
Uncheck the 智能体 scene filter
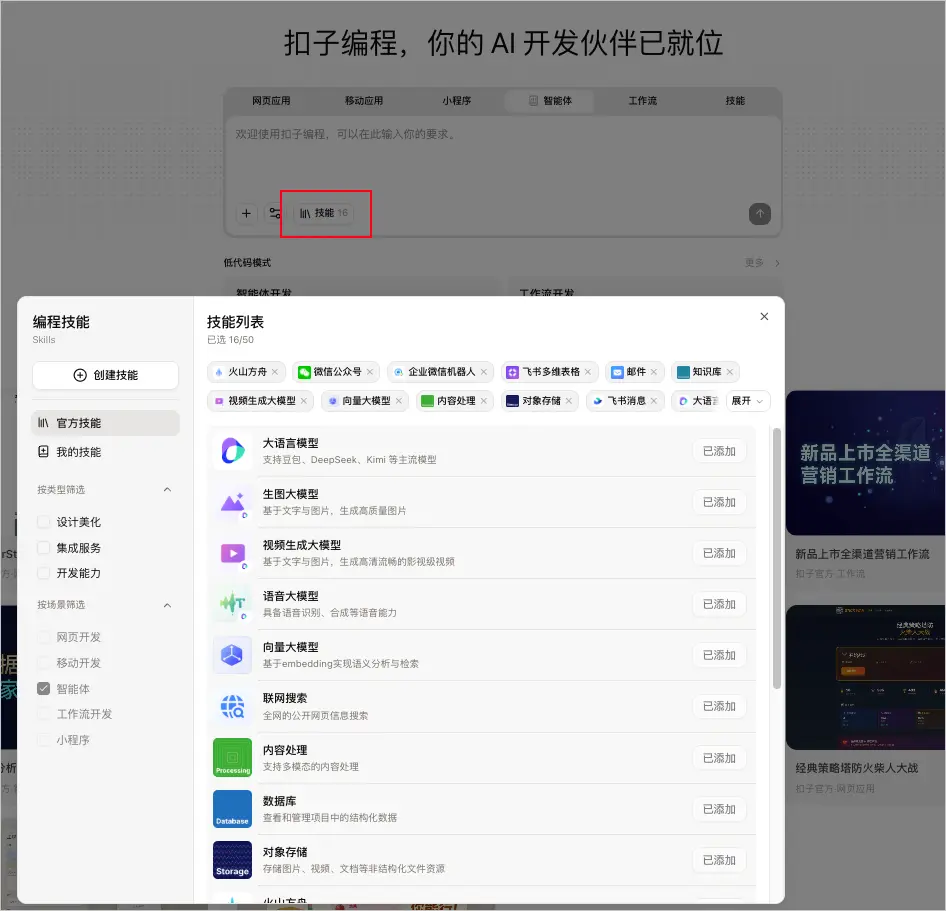pyautogui.click(x=43, y=688)
